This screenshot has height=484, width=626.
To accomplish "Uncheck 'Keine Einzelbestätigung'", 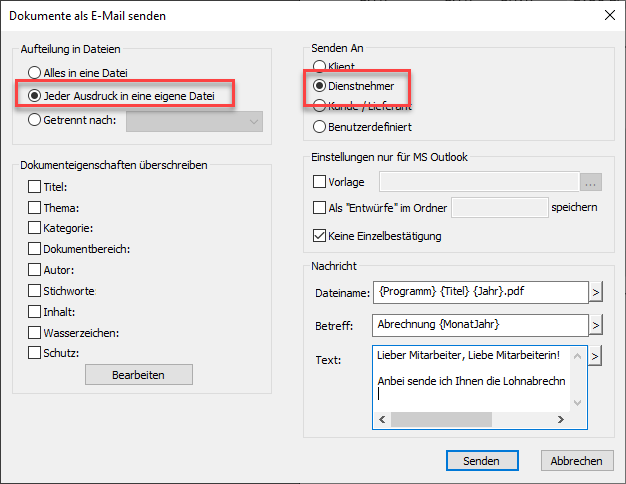I will click(x=320, y=236).
